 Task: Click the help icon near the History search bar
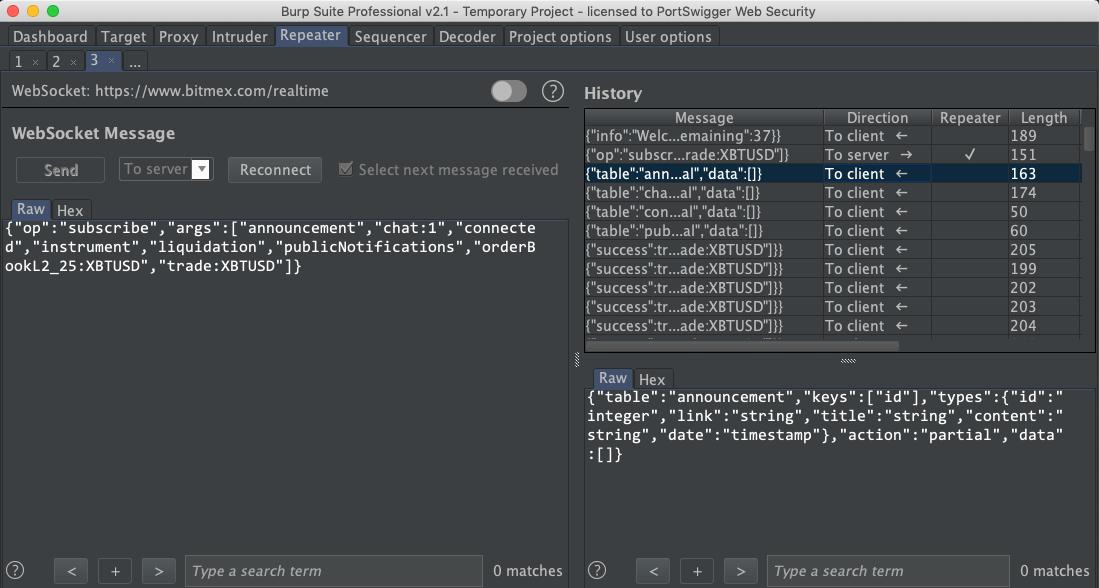(x=597, y=570)
